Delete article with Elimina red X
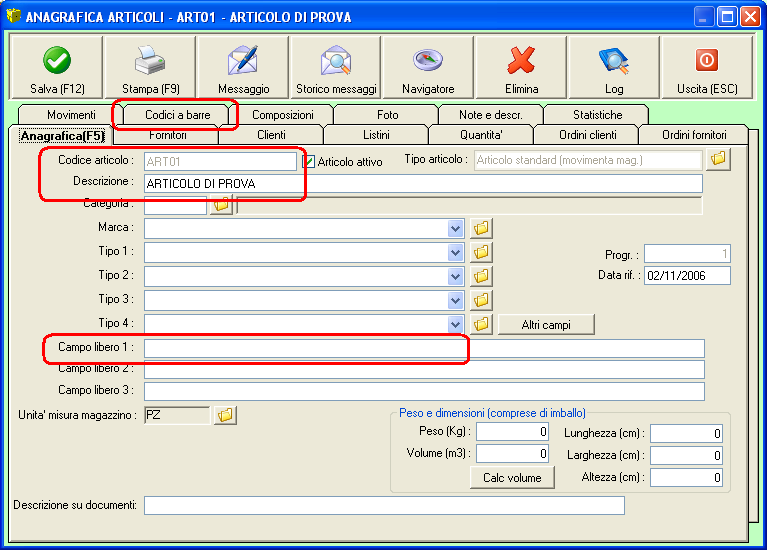This screenshot has height=550, width=767. click(x=521, y=68)
